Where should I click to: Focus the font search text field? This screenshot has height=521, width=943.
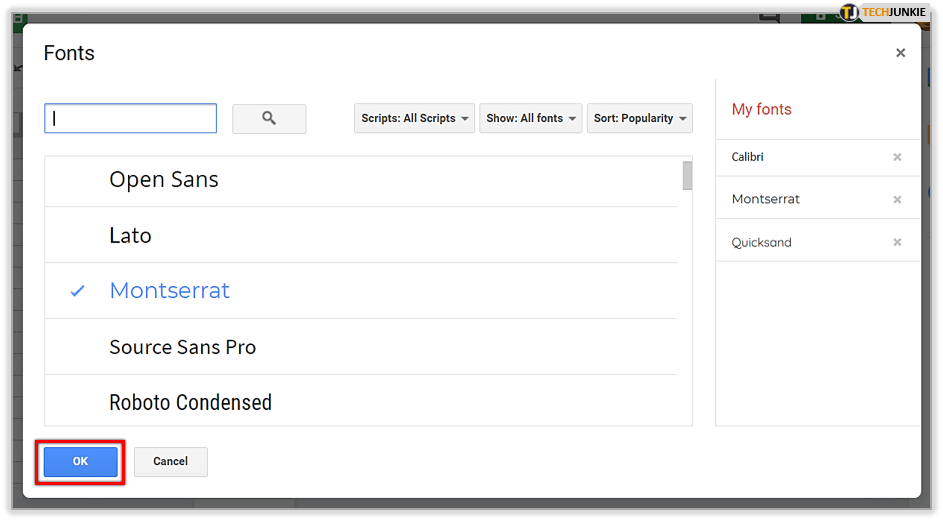coord(131,118)
